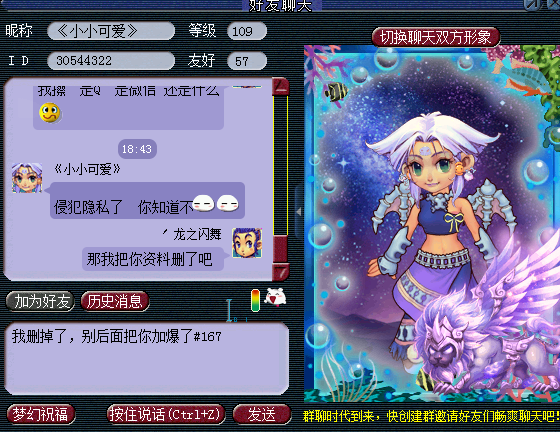Click the chat scrollbar up arrow
Viewport: 560px width, 432px height.
point(281,86)
